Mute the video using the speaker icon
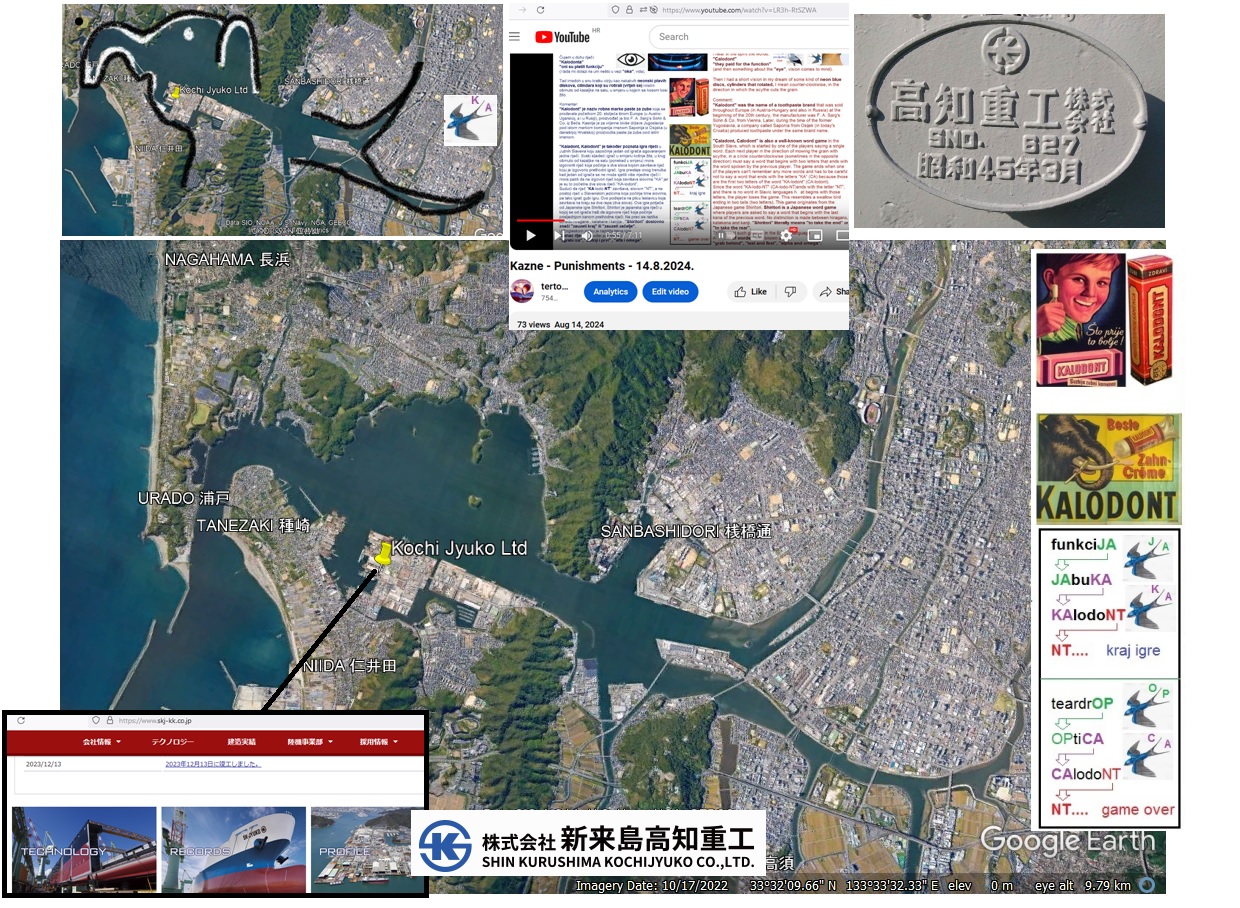Image resolution: width=1240 pixels, height=908 pixels. (587, 236)
